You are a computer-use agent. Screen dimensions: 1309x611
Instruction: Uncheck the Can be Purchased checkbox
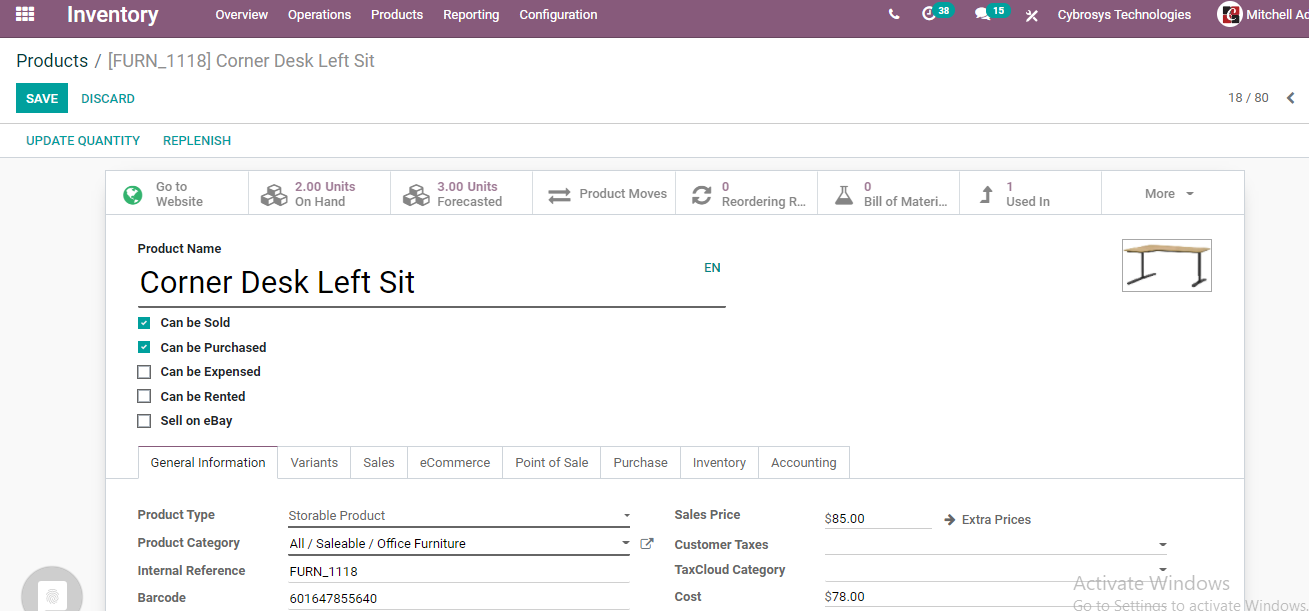point(144,347)
